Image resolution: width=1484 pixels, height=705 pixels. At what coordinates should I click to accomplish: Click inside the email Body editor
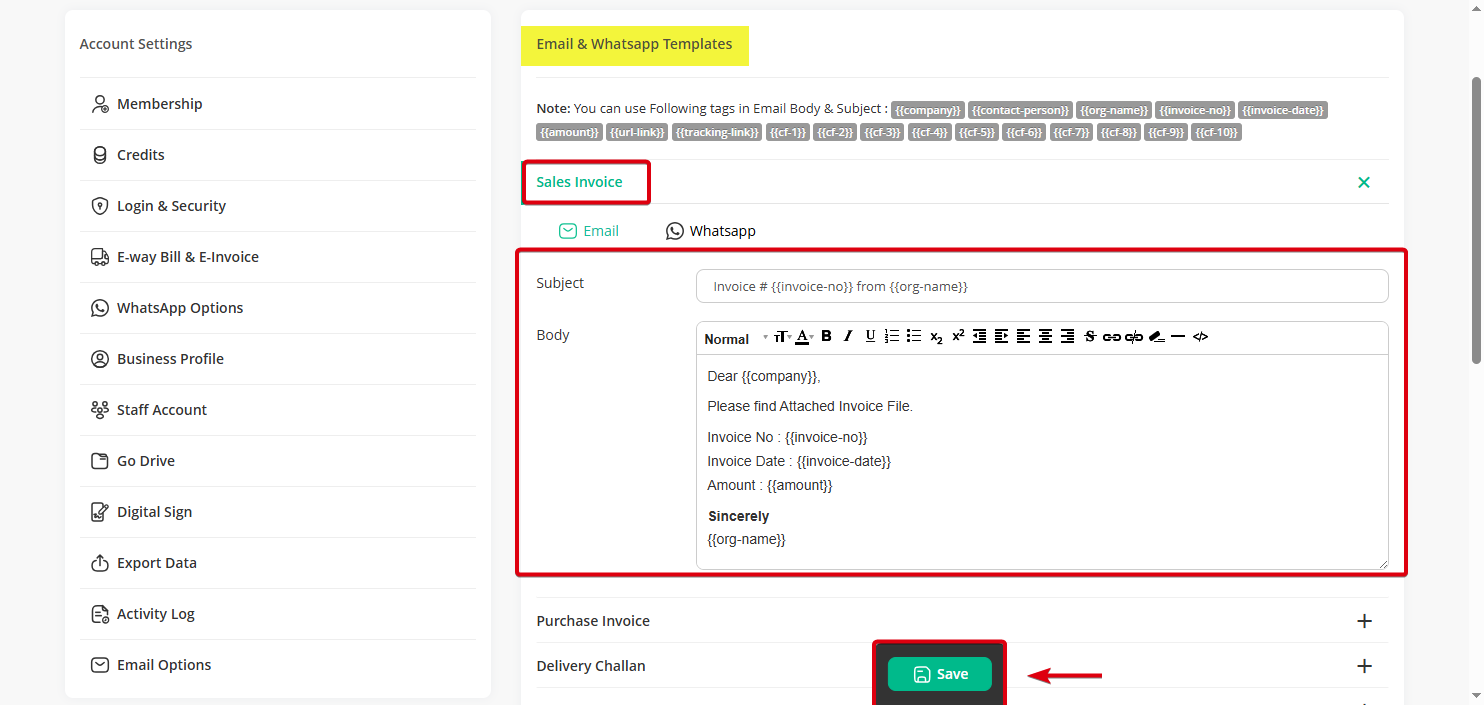tap(1042, 462)
